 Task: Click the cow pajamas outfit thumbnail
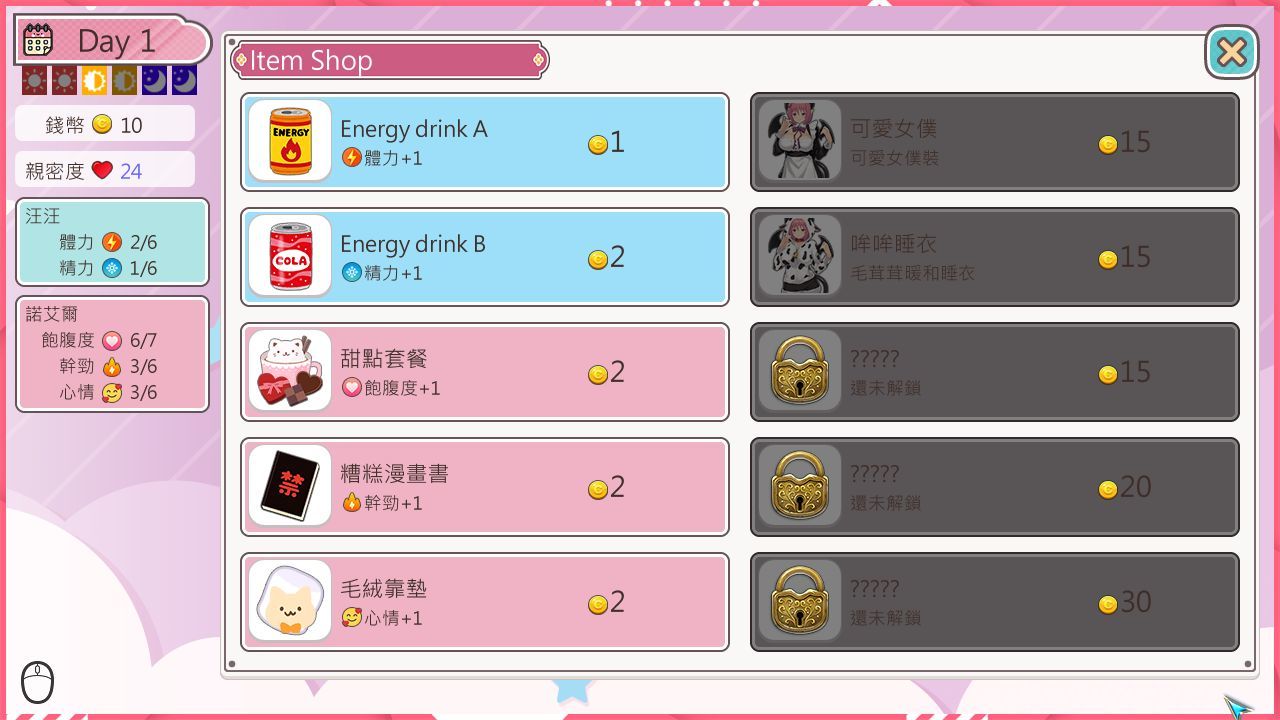click(800, 256)
